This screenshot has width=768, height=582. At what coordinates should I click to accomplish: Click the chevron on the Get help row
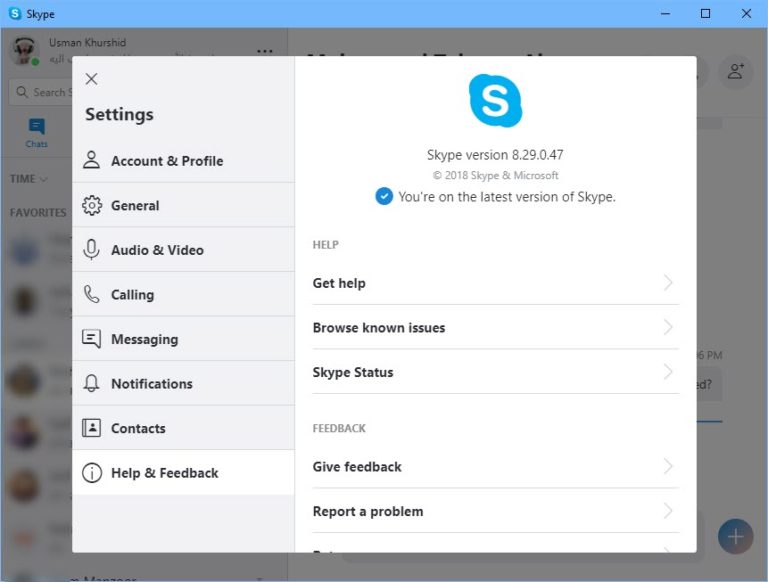coord(668,283)
